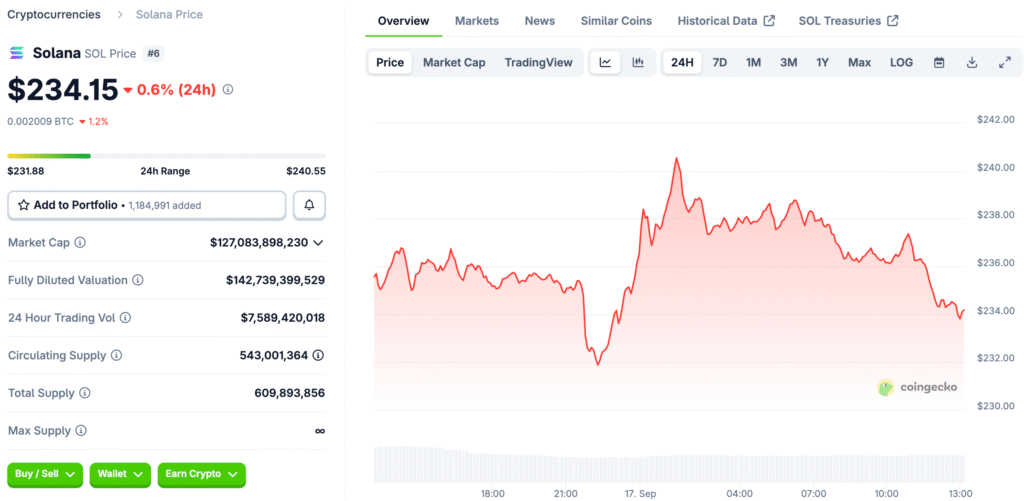Click the $142,739,399,529 valuation value
1024x501 pixels.
tap(276, 280)
